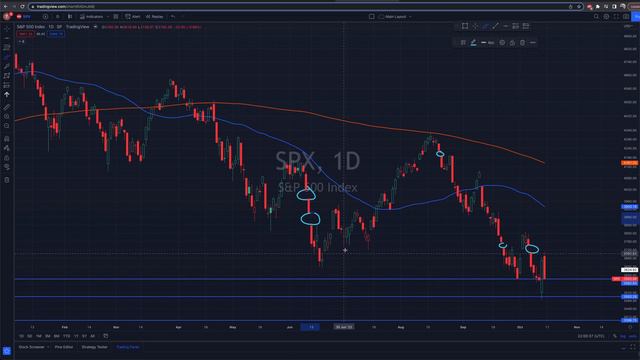Change brush line color pencil icon
640x360 pixels.
(x=473, y=42)
